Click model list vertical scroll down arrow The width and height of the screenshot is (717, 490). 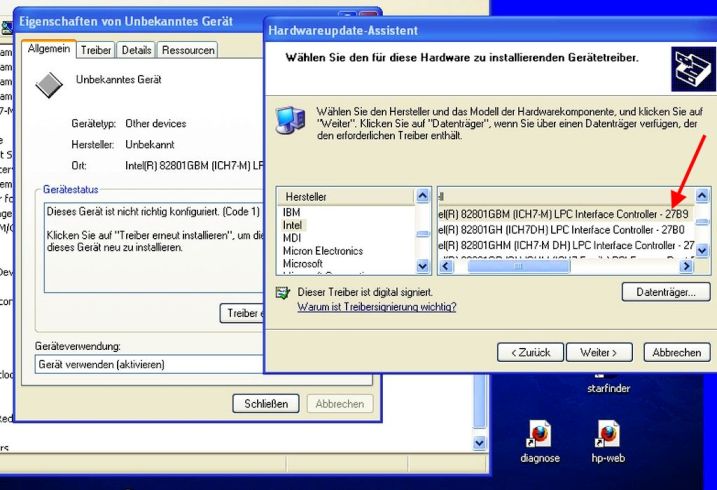[x=702, y=250]
